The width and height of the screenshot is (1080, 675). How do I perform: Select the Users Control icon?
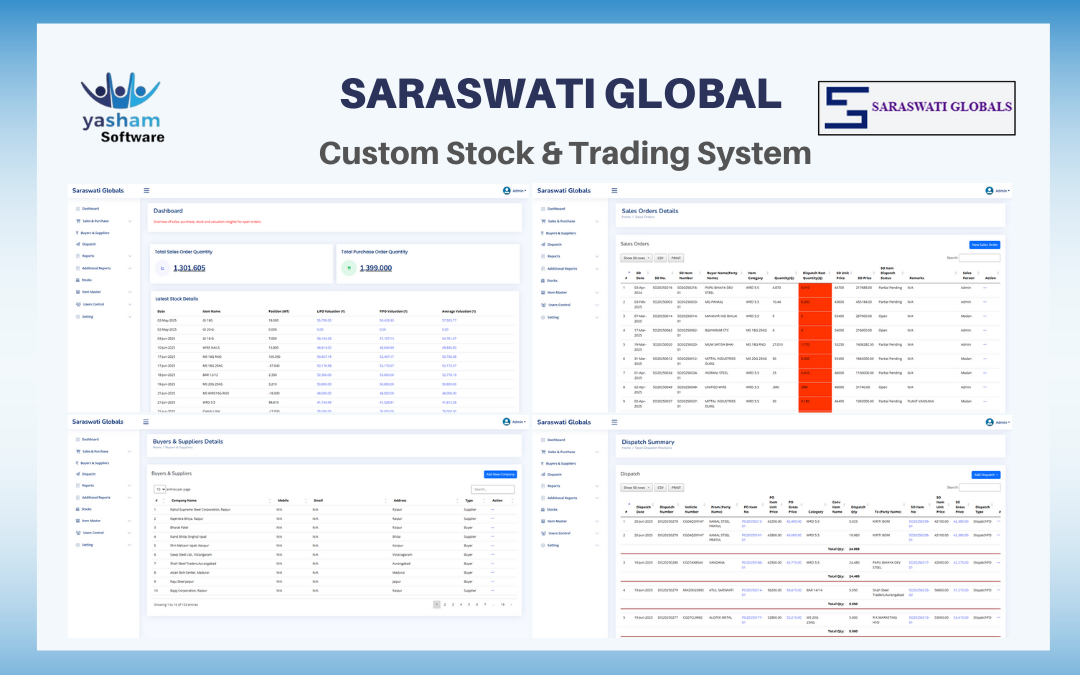[78, 304]
